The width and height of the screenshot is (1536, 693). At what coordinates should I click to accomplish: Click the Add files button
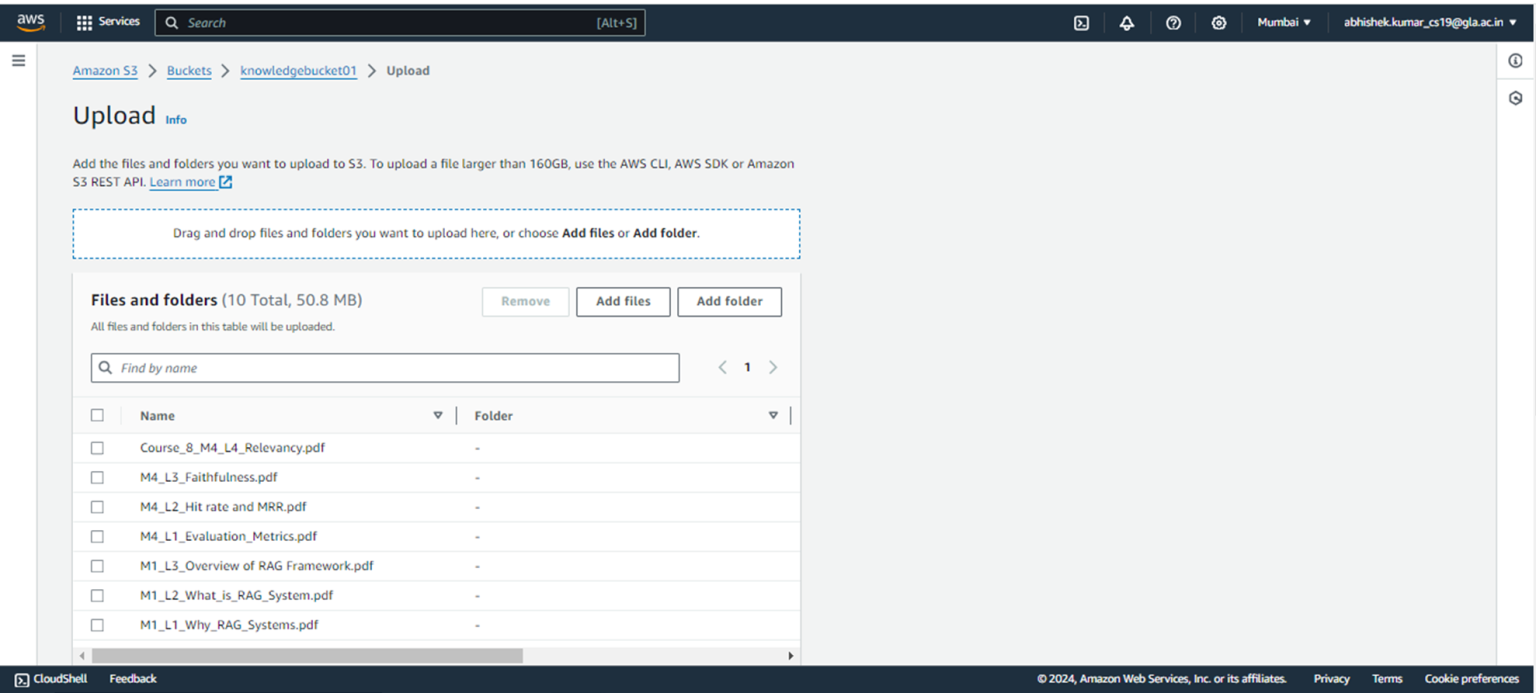(x=622, y=301)
